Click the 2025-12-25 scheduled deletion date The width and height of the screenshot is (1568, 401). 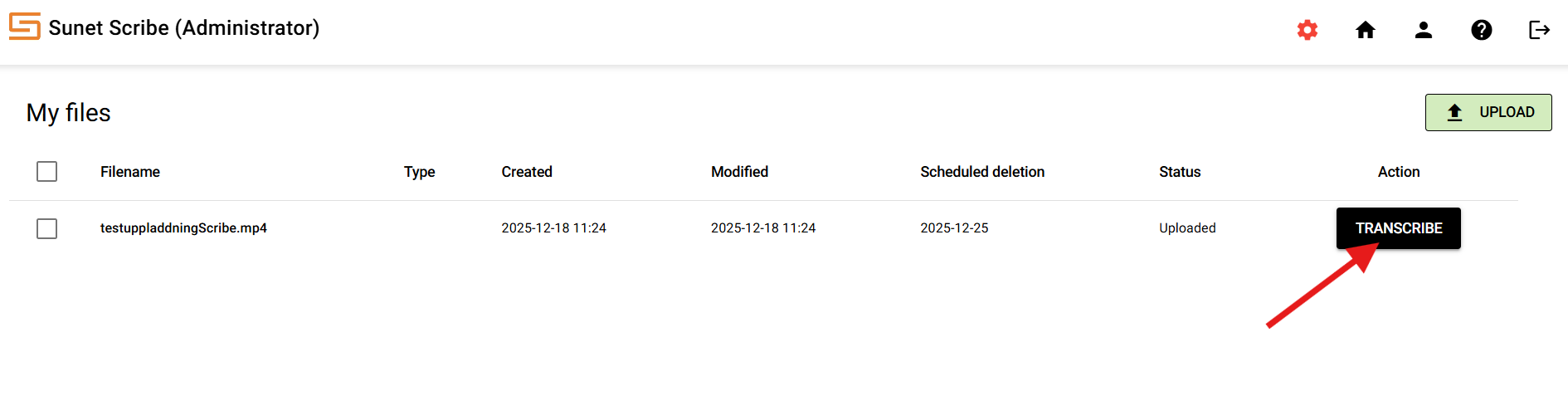954,228
